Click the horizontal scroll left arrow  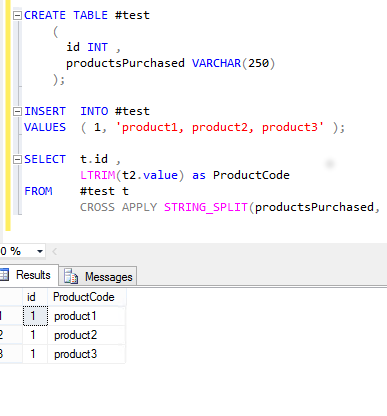55,251
